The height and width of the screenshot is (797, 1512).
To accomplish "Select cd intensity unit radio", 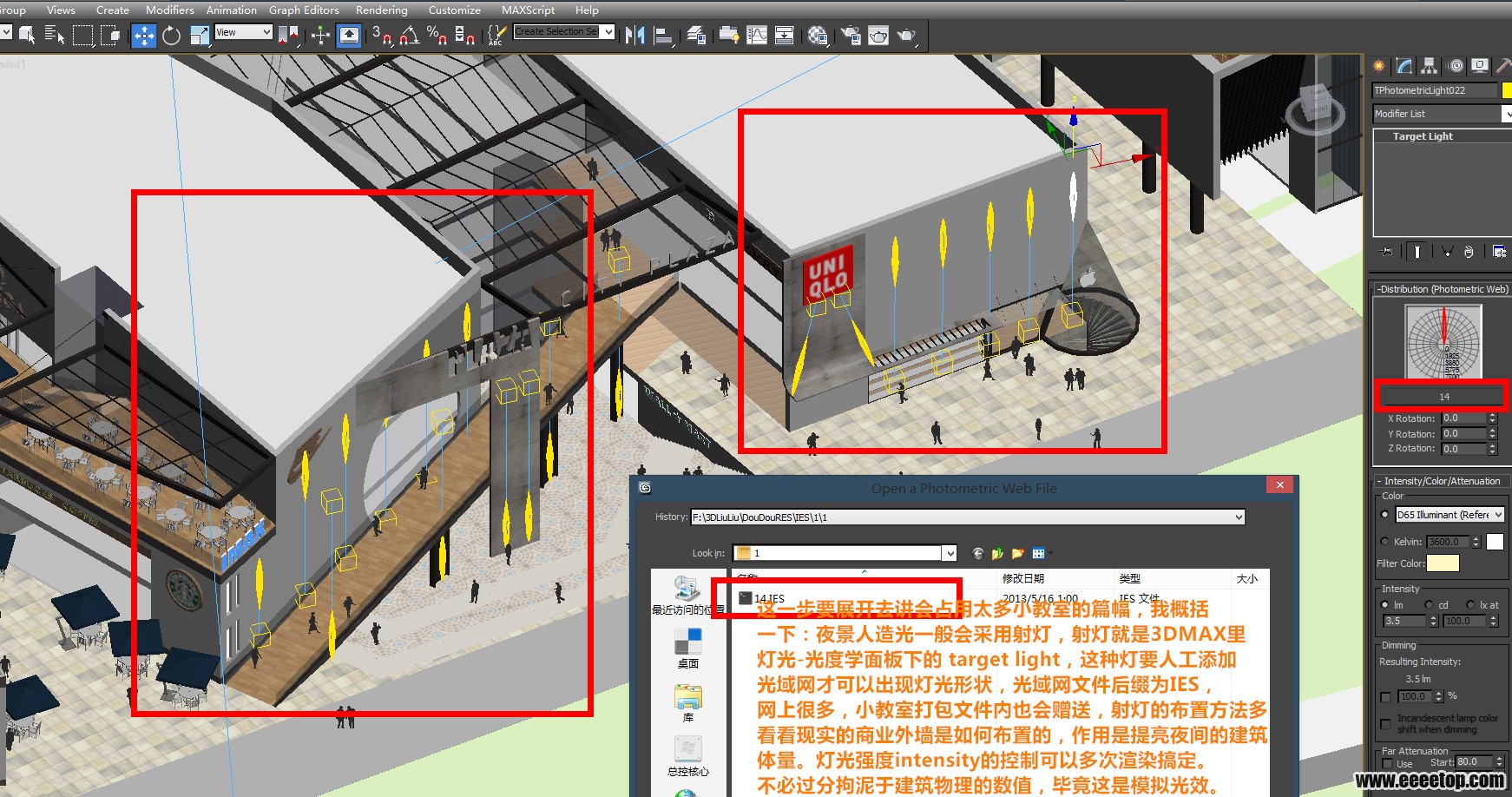I will [x=1429, y=605].
